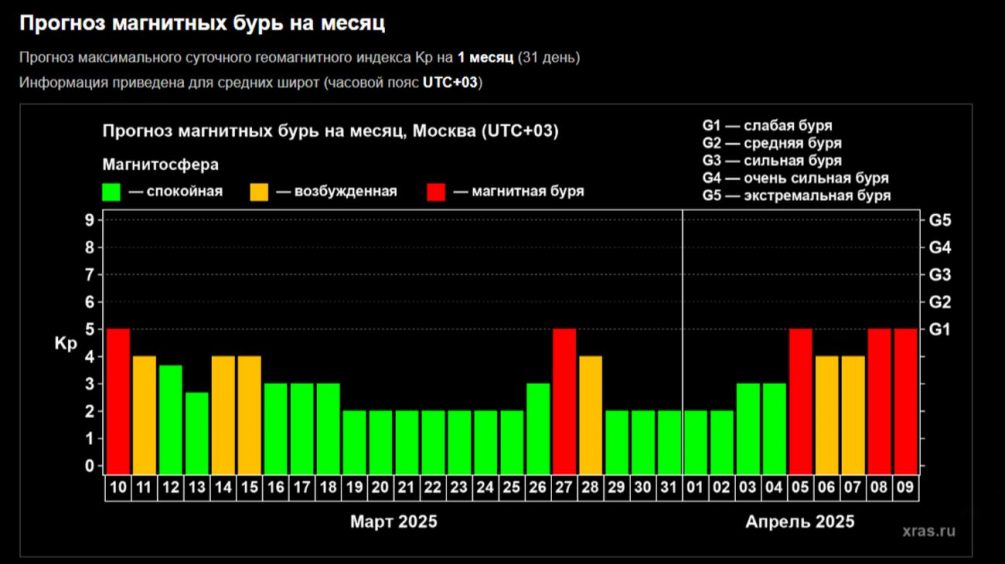Viewport: 1005px width, 564px height.
Task: Click the 'Март 2025' month label
Action: (393, 521)
